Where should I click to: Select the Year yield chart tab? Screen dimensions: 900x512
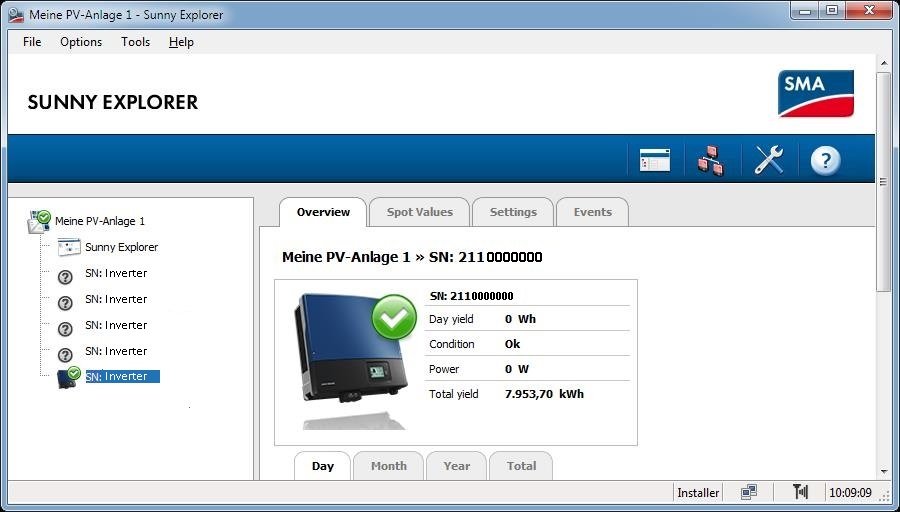[456, 466]
